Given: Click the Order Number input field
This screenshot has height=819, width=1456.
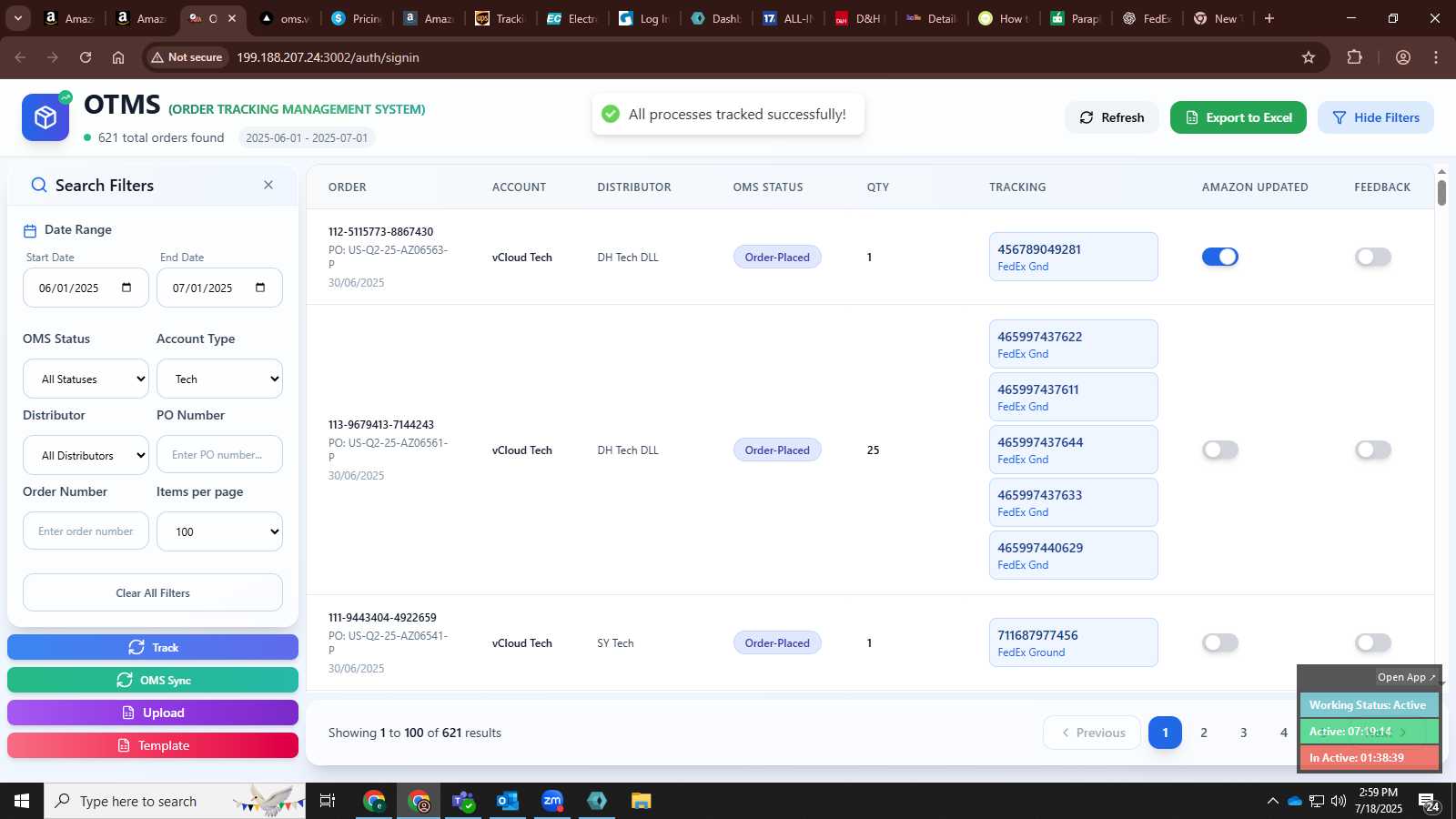Looking at the screenshot, I should point(86,531).
